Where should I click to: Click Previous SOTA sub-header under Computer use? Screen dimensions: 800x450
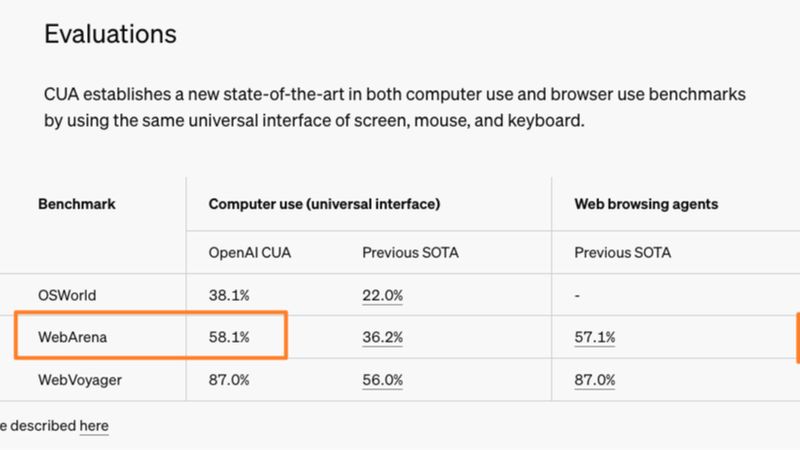[410, 253]
